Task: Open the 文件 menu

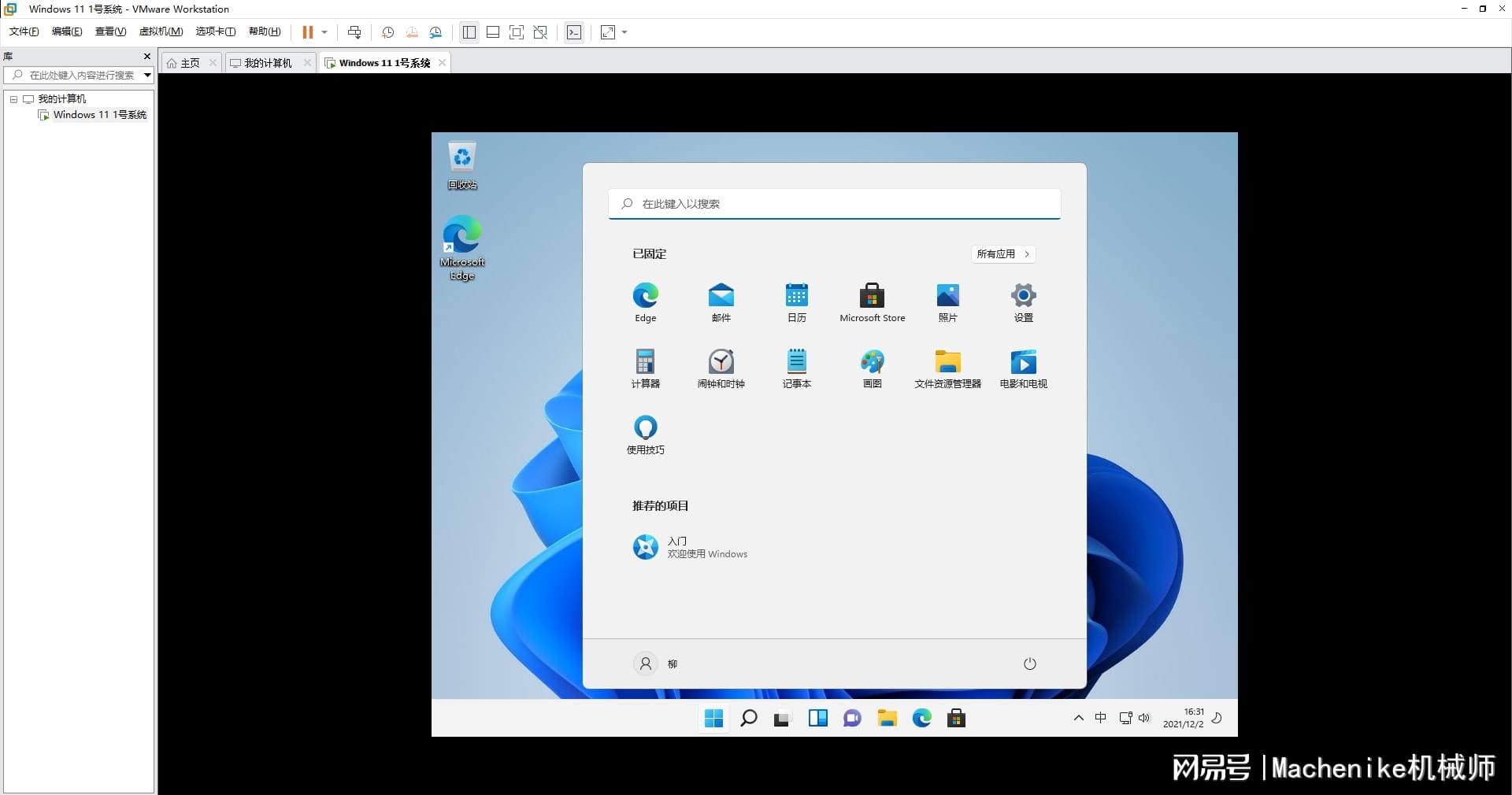Action: [x=24, y=31]
